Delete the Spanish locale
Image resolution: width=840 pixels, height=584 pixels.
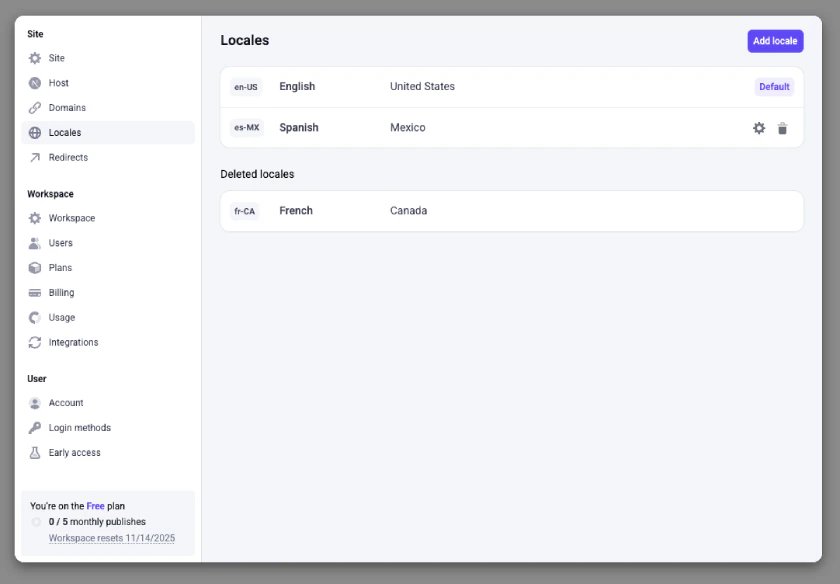(x=782, y=128)
